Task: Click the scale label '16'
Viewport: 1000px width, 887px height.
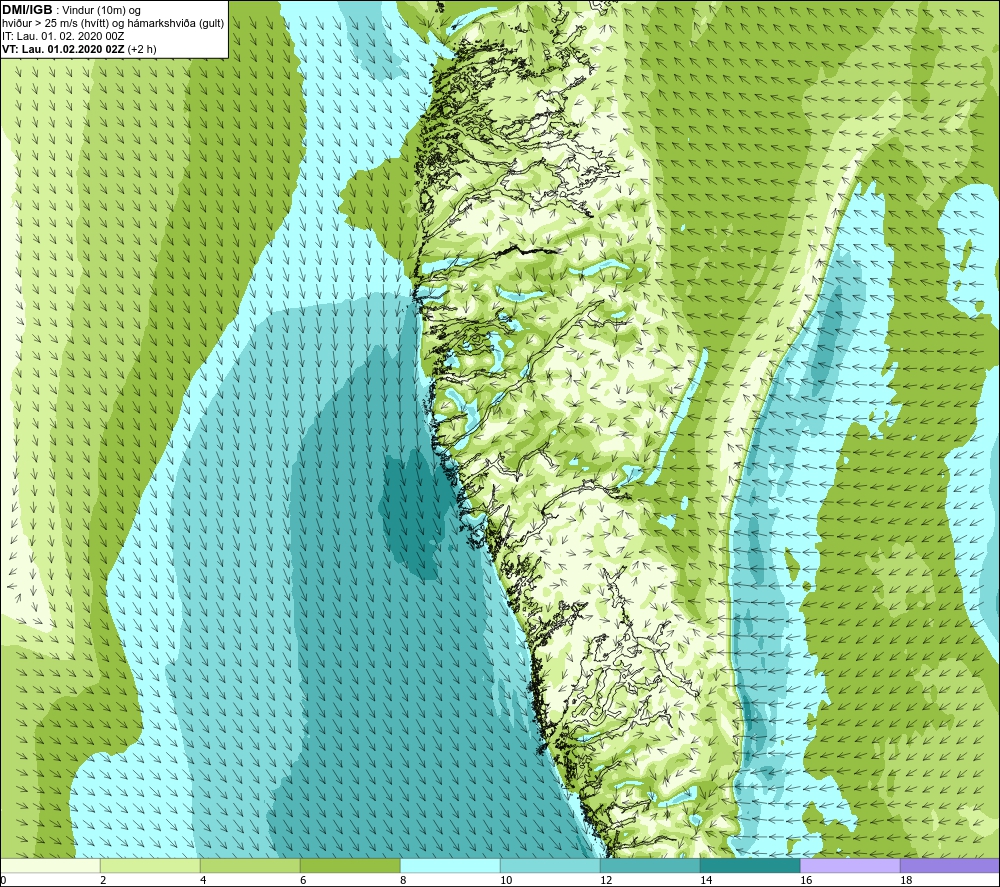Action: tap(806, 881)
